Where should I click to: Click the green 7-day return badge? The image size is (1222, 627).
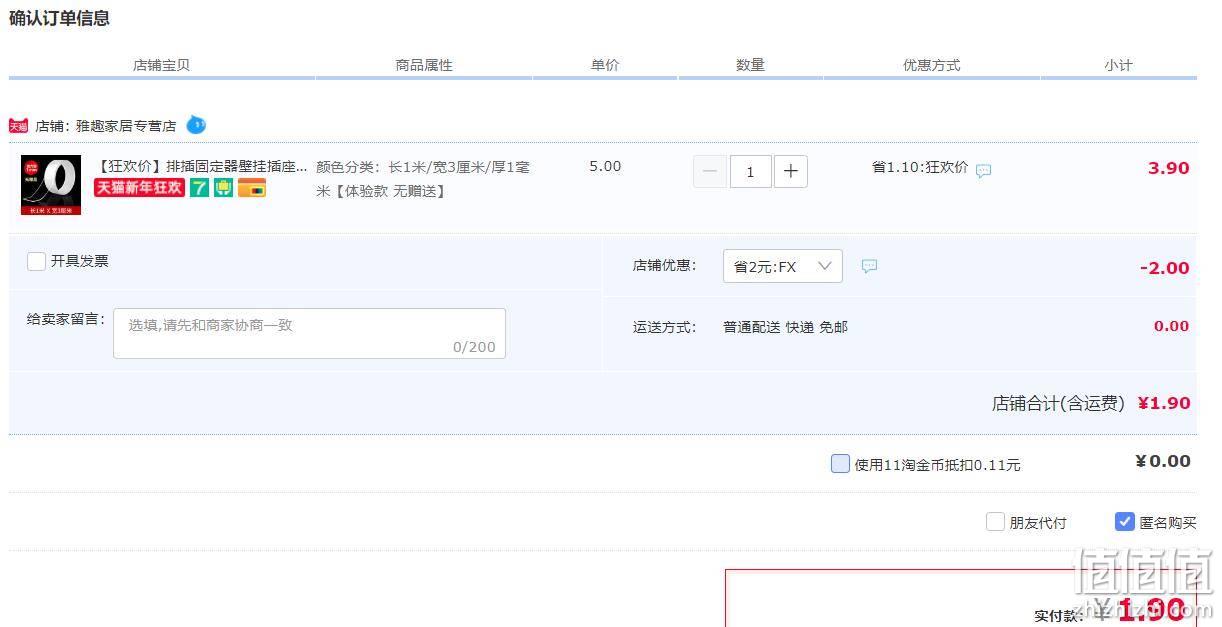(199, 187)
